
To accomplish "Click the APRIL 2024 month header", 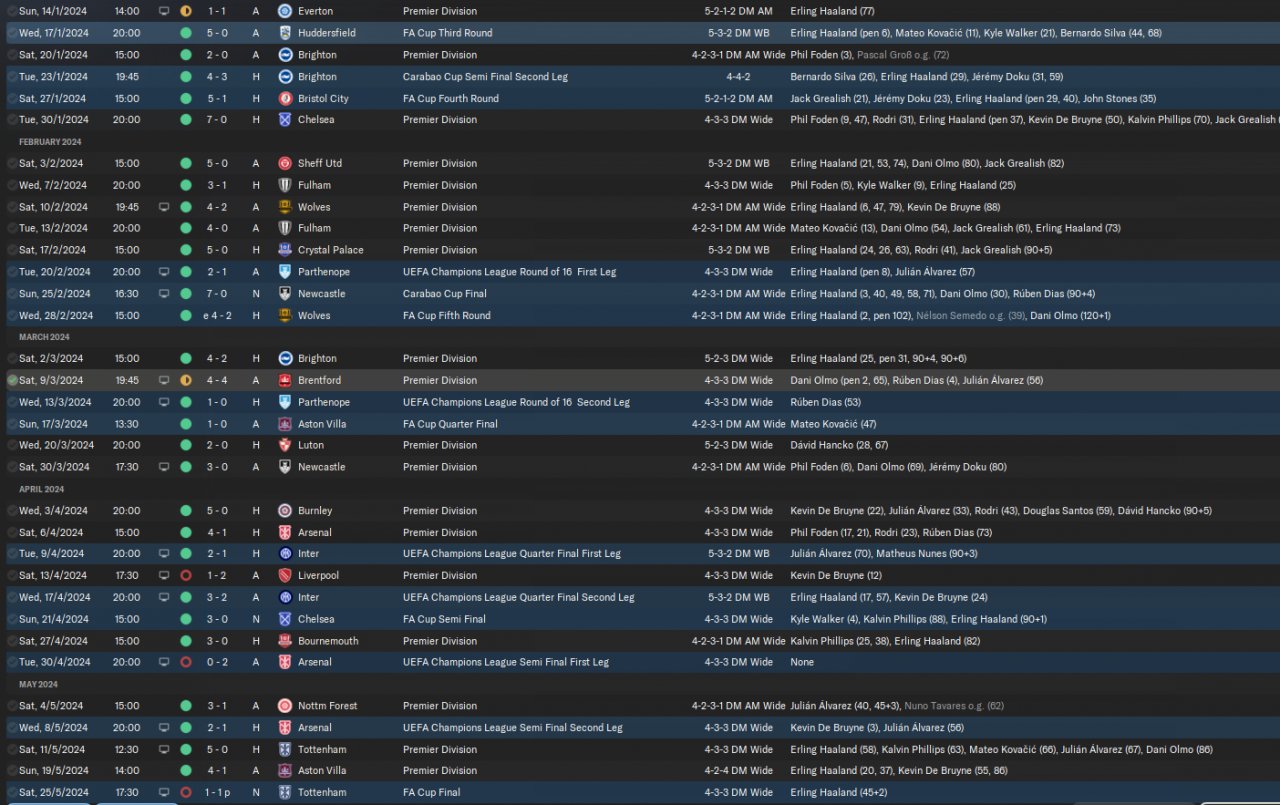I will [41, 489].
